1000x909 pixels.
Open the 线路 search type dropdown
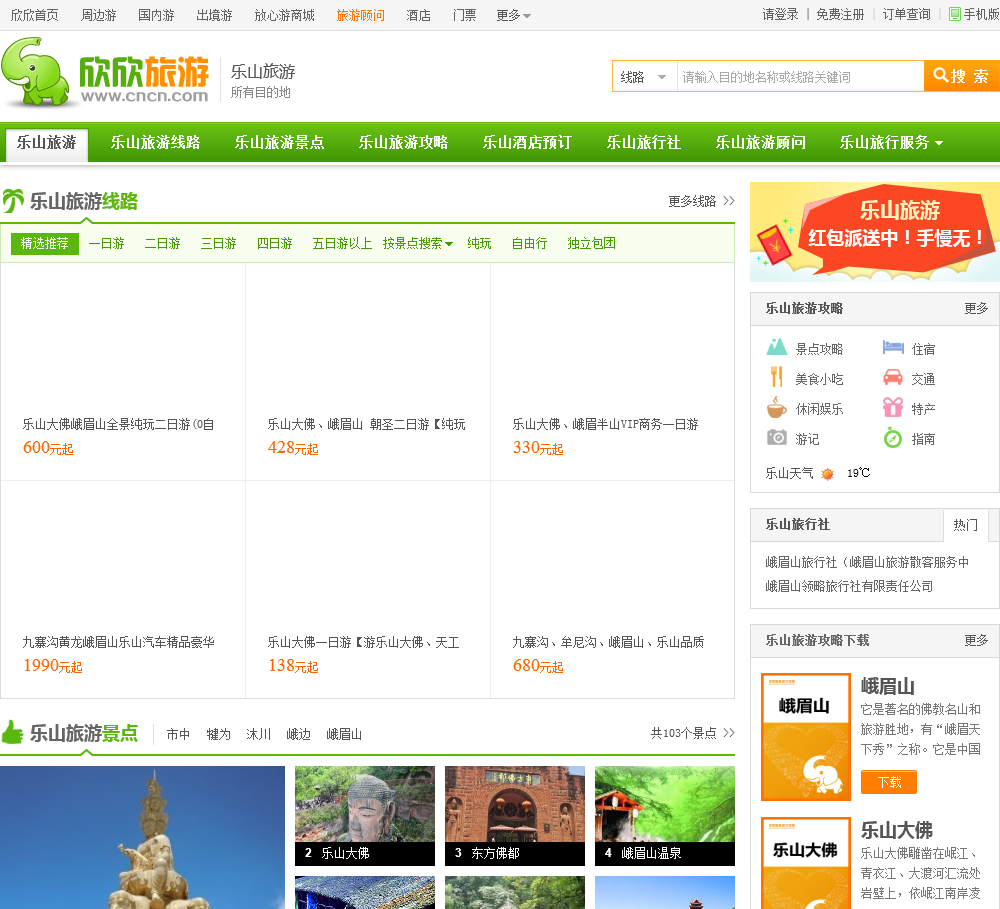tap(644, 77)
